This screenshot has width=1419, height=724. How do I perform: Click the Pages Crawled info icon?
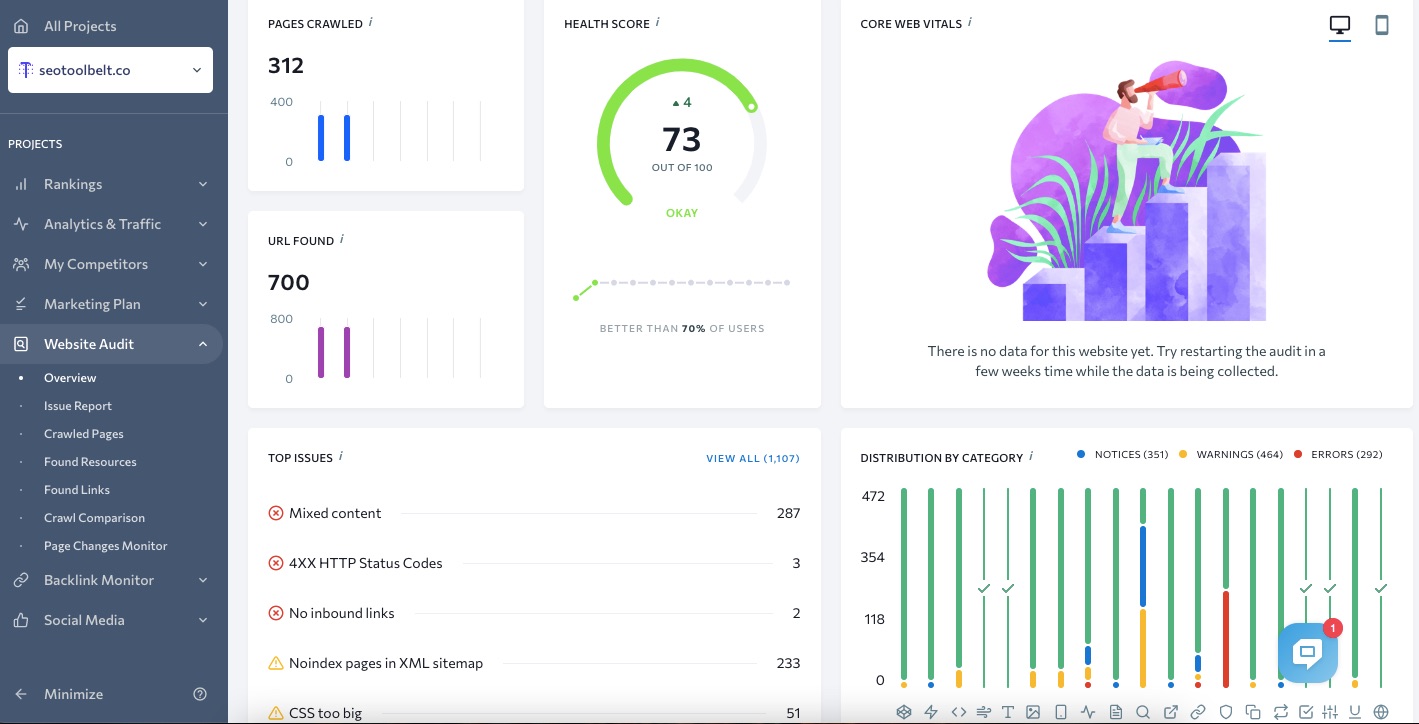[x=371, y=22]
